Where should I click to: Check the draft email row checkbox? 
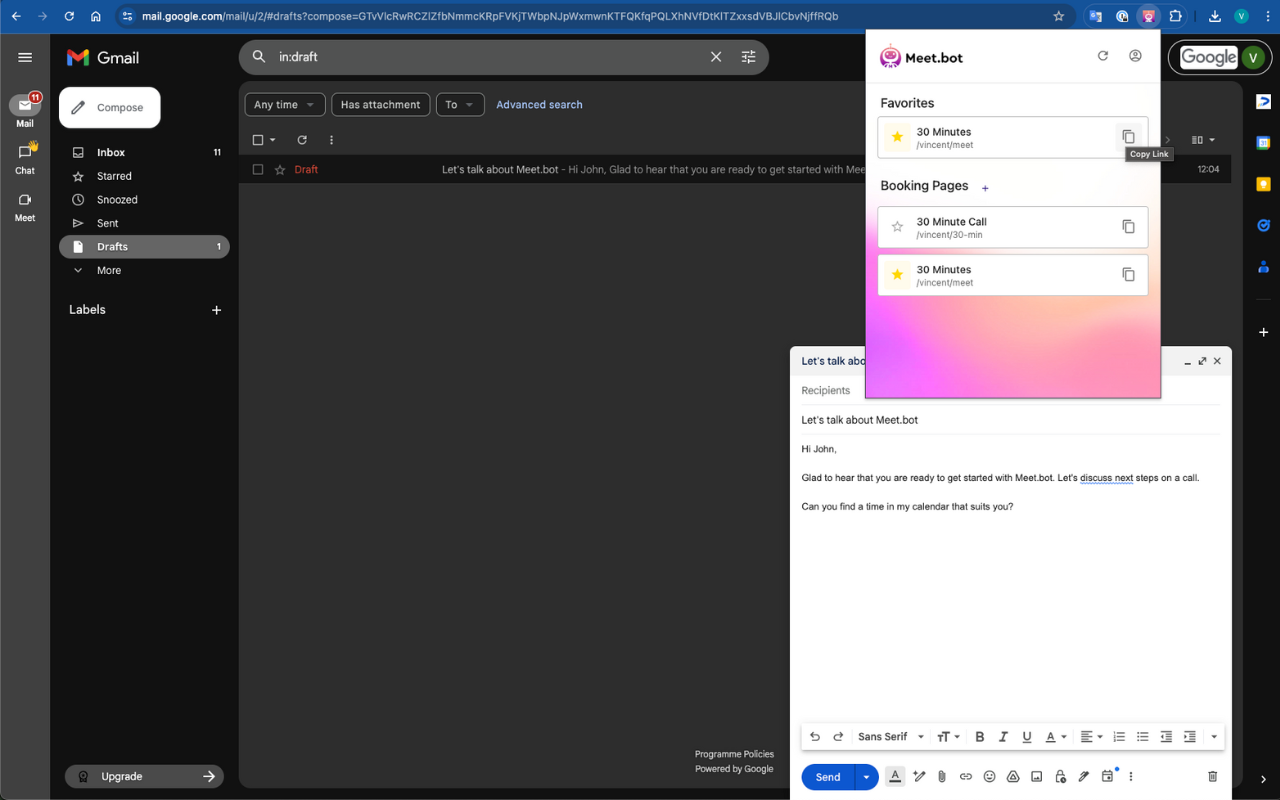click(258, 170)
